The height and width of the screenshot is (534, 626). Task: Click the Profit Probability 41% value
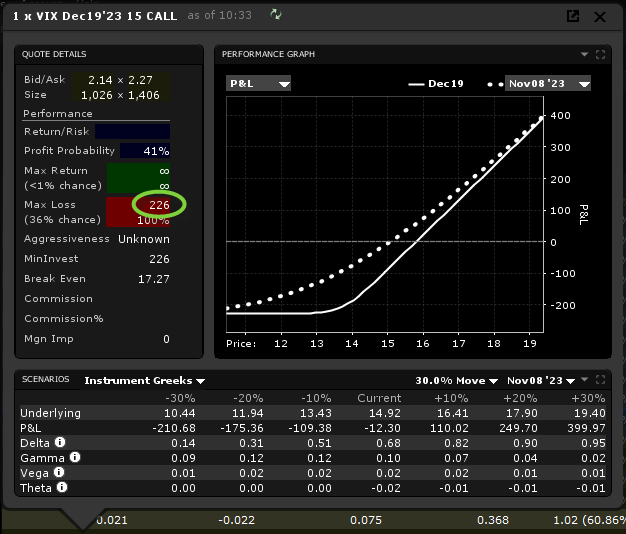pyautogui.click(x=145, y=151)
